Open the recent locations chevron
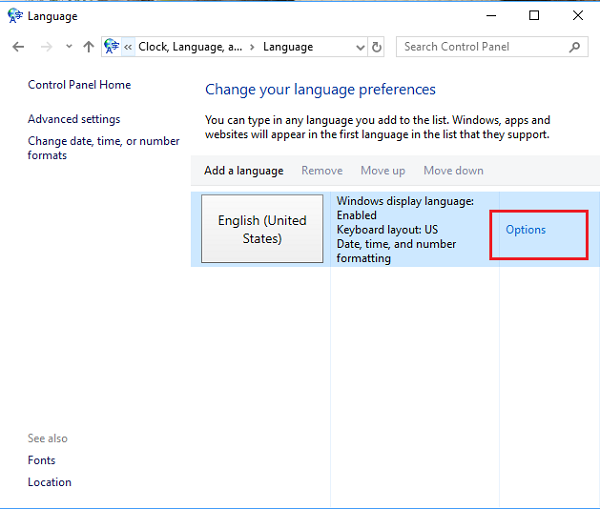This screenshot has width=600, height=509. tap(69, 47)
